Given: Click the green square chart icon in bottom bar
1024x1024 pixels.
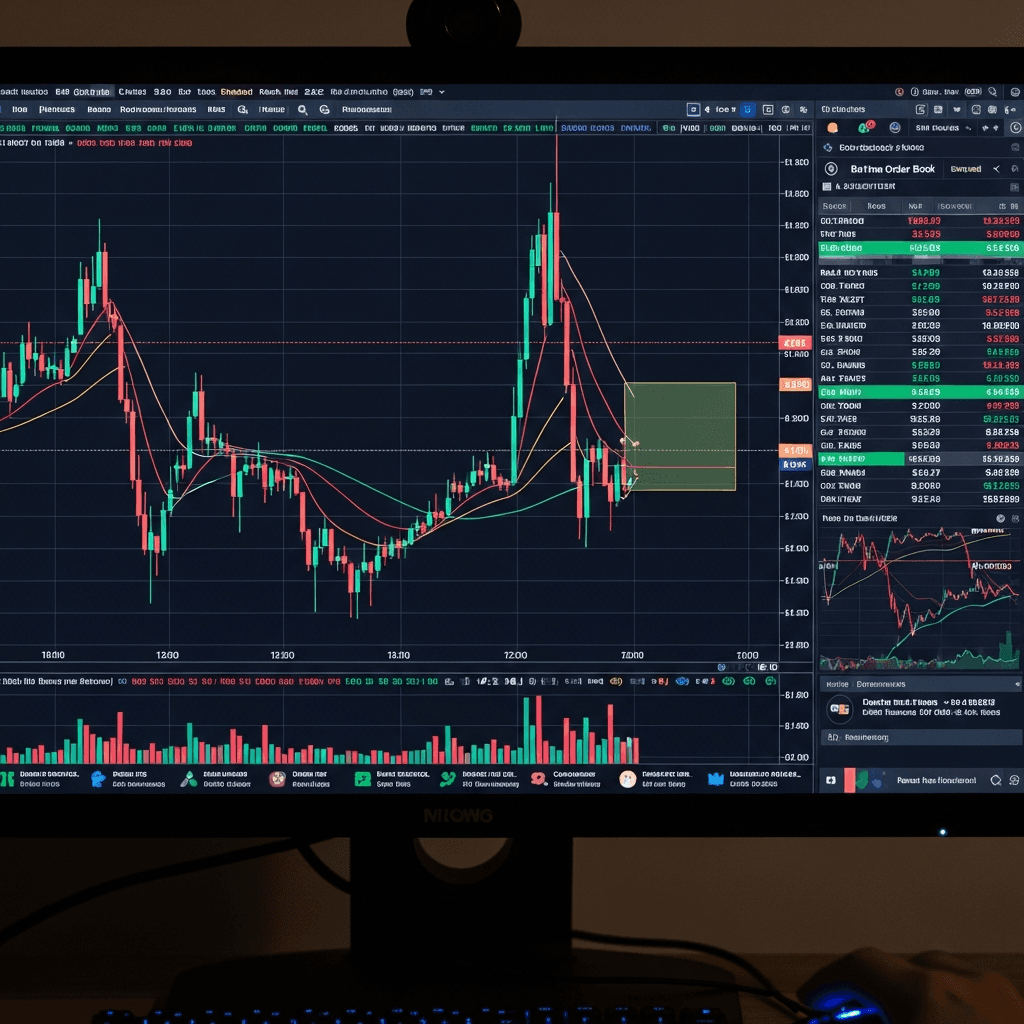Looking at the screenshot, I should pos(362,779).
